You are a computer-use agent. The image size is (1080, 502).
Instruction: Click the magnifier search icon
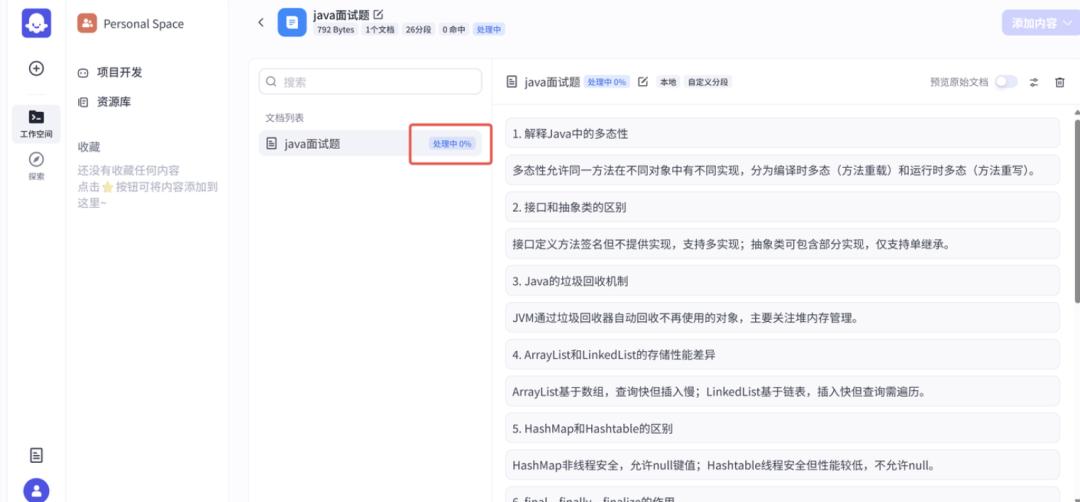[271, 81]
